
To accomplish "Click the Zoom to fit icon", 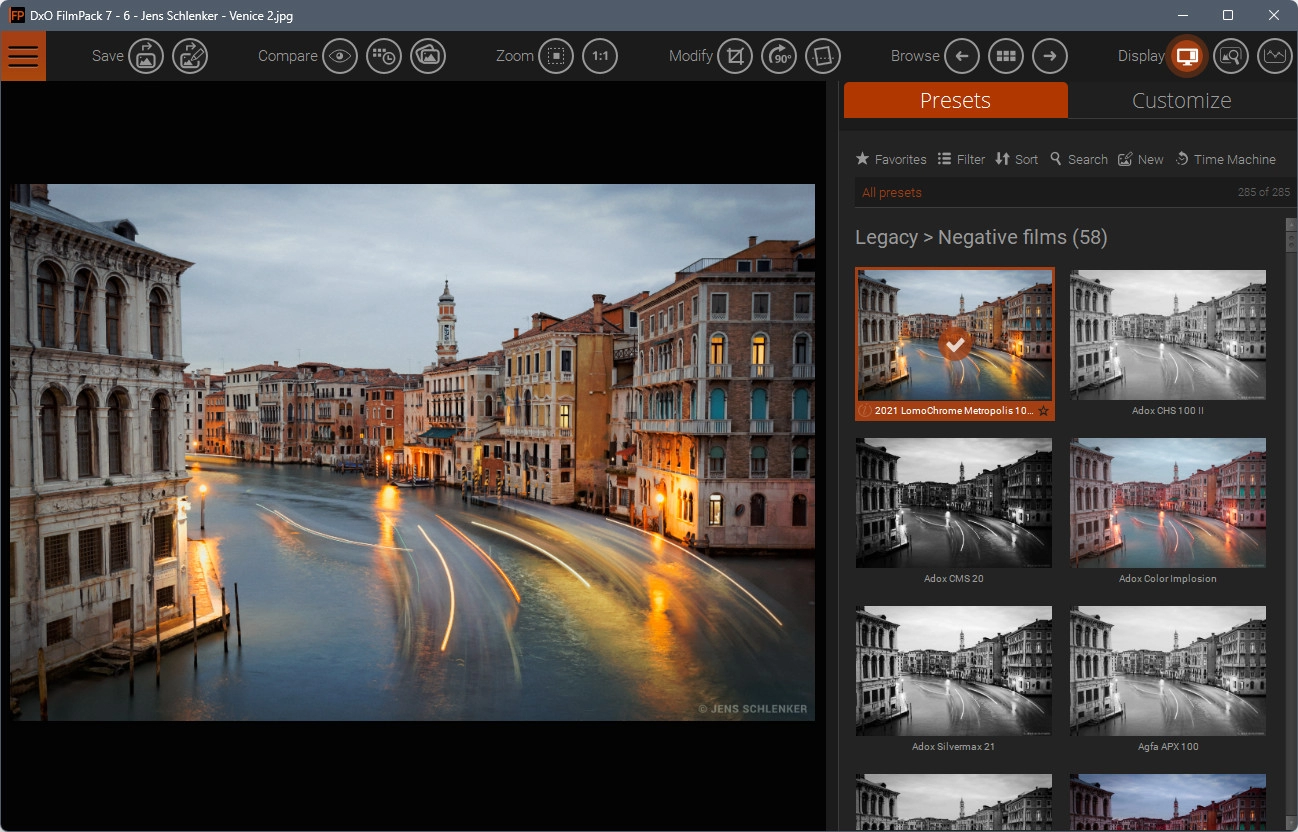I will click(x=556, y=56).
